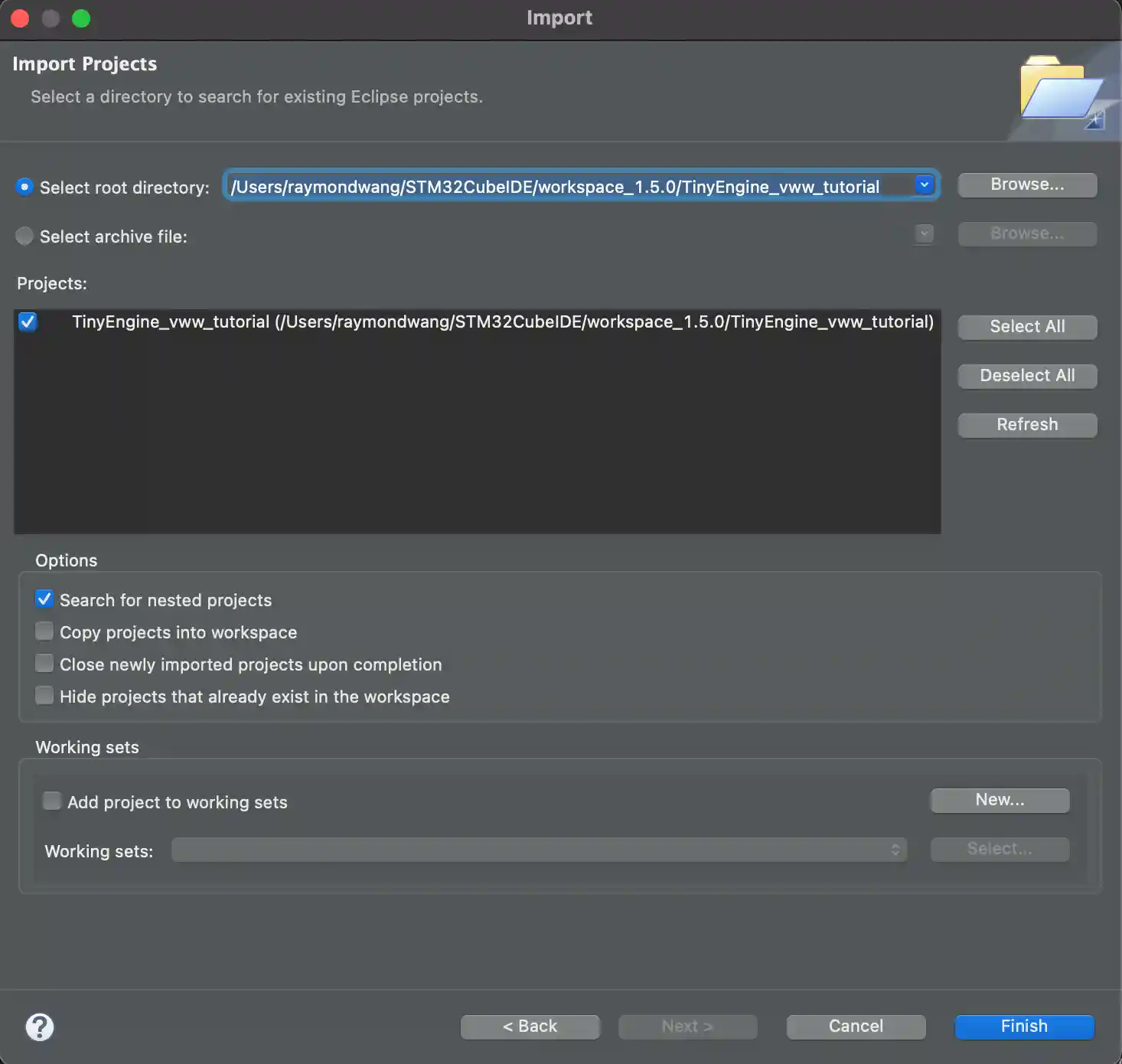1122x1064 pixels.
Task: Click New... to create a working set
Action: click(1000, 800)
